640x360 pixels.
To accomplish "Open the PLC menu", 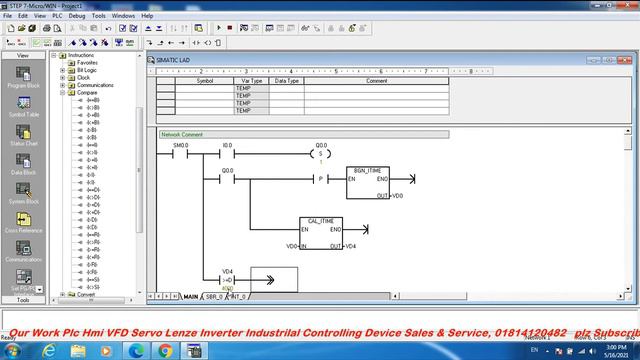I will coord(57,16).
